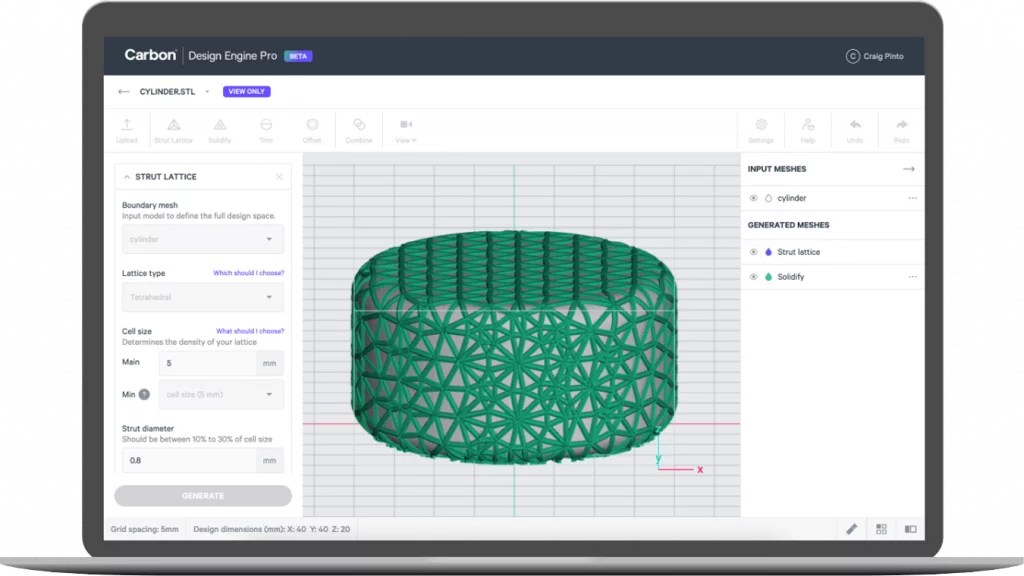Click the INPUT MESHES heading

click(776, 169)
